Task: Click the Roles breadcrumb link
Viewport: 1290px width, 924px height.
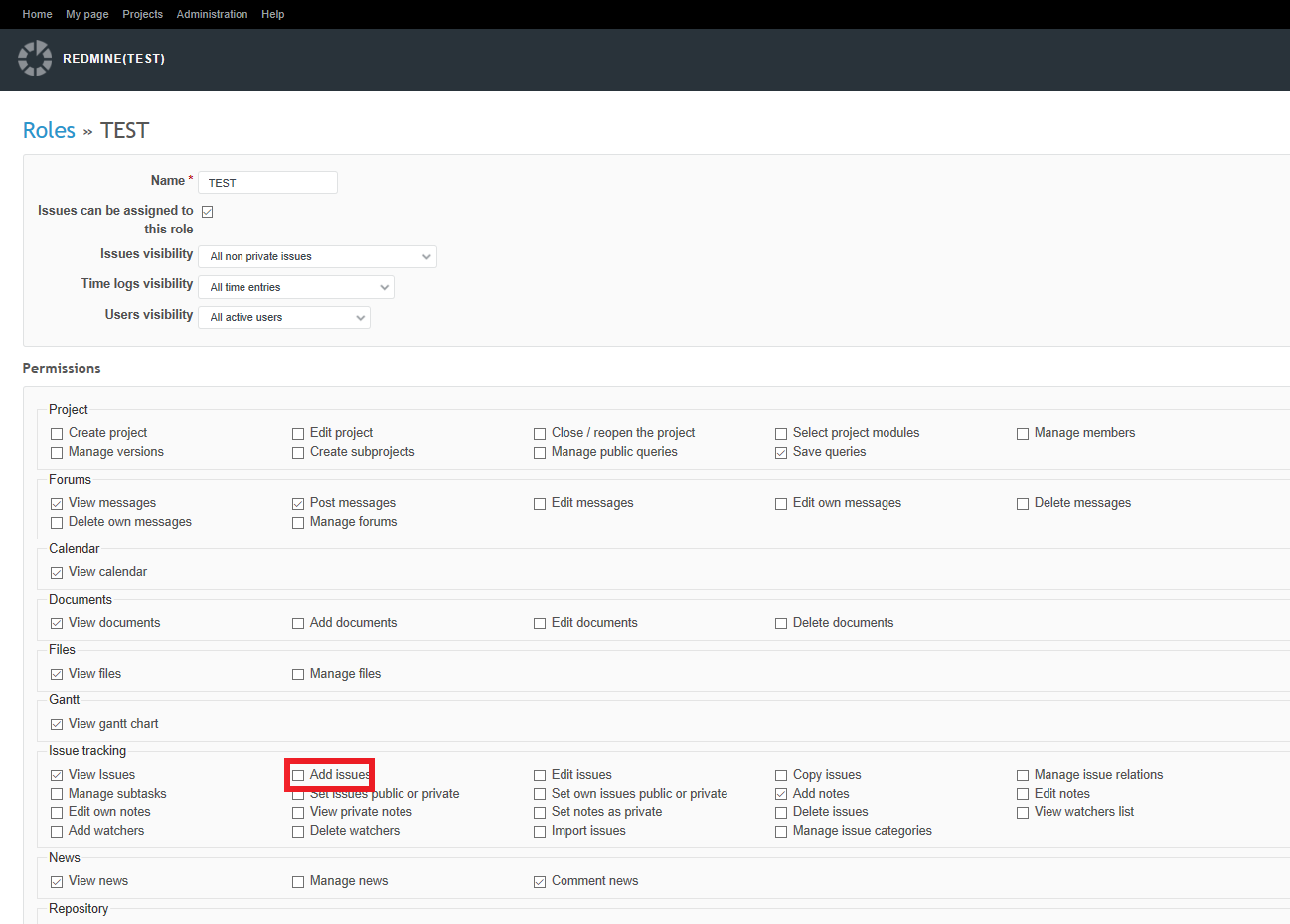Action: (49, 131)
